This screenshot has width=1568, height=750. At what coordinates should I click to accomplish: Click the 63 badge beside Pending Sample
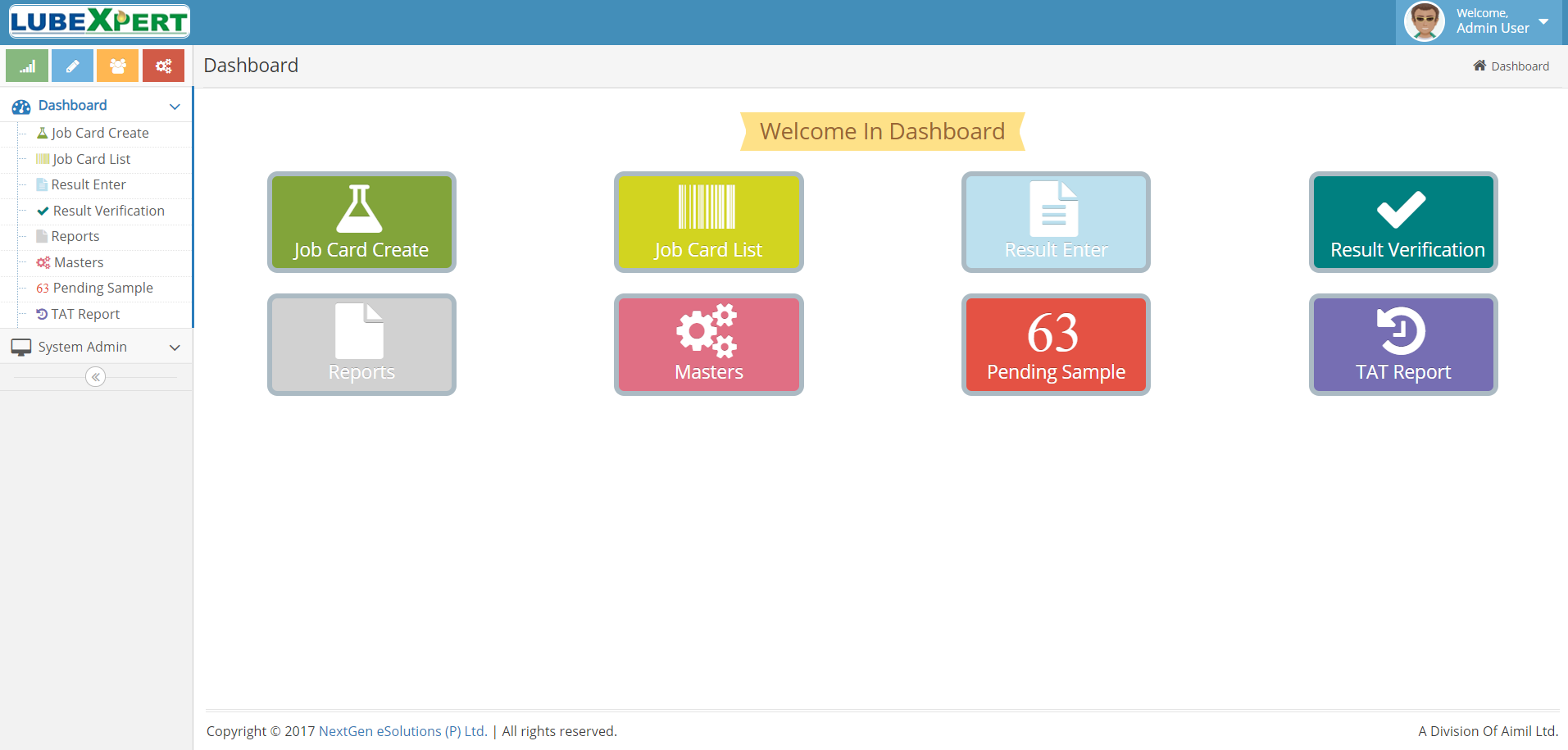click(x=43, y=289)
